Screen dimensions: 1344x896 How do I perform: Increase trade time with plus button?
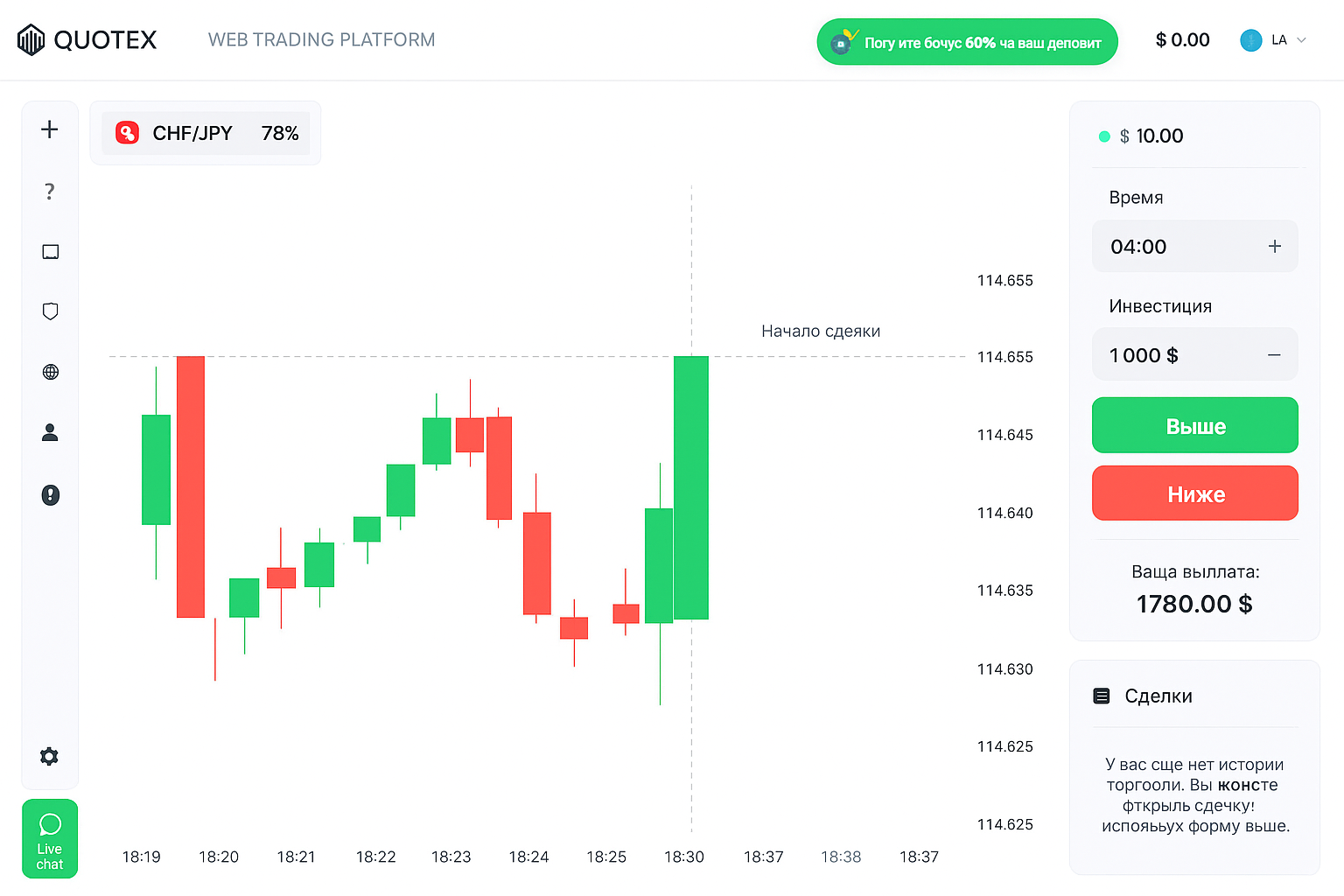pyautogui.click(x=1275, y=247)
